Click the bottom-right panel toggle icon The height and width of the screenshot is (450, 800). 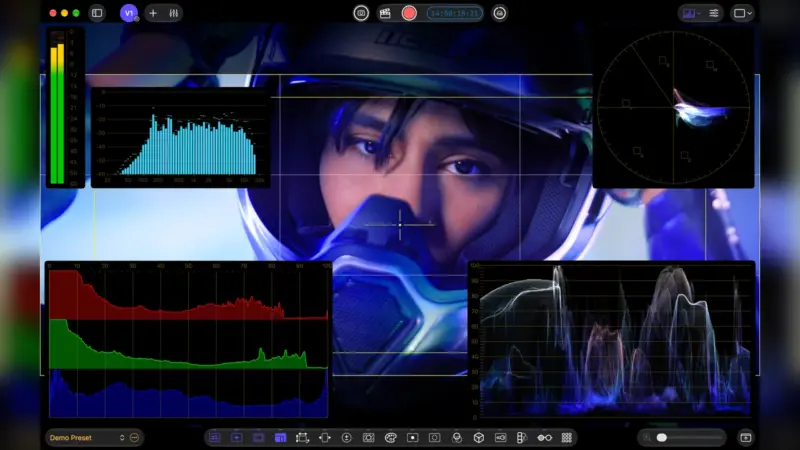(745, 438)
